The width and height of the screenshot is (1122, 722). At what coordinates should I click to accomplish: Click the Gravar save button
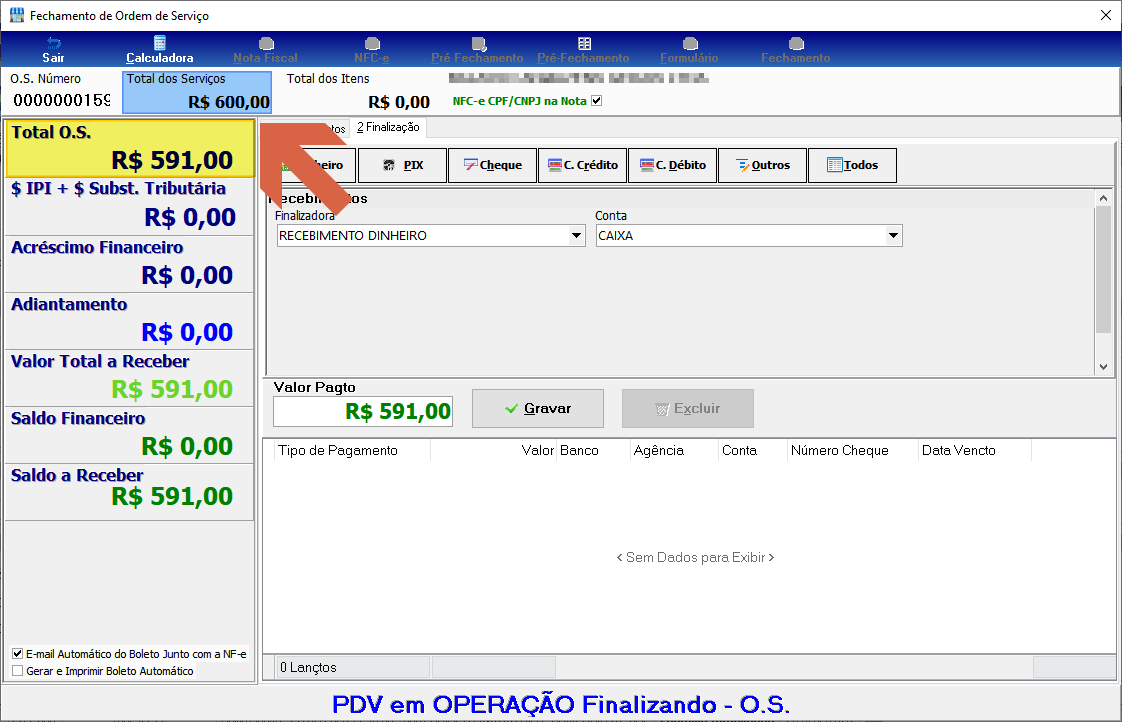[538, 409]
